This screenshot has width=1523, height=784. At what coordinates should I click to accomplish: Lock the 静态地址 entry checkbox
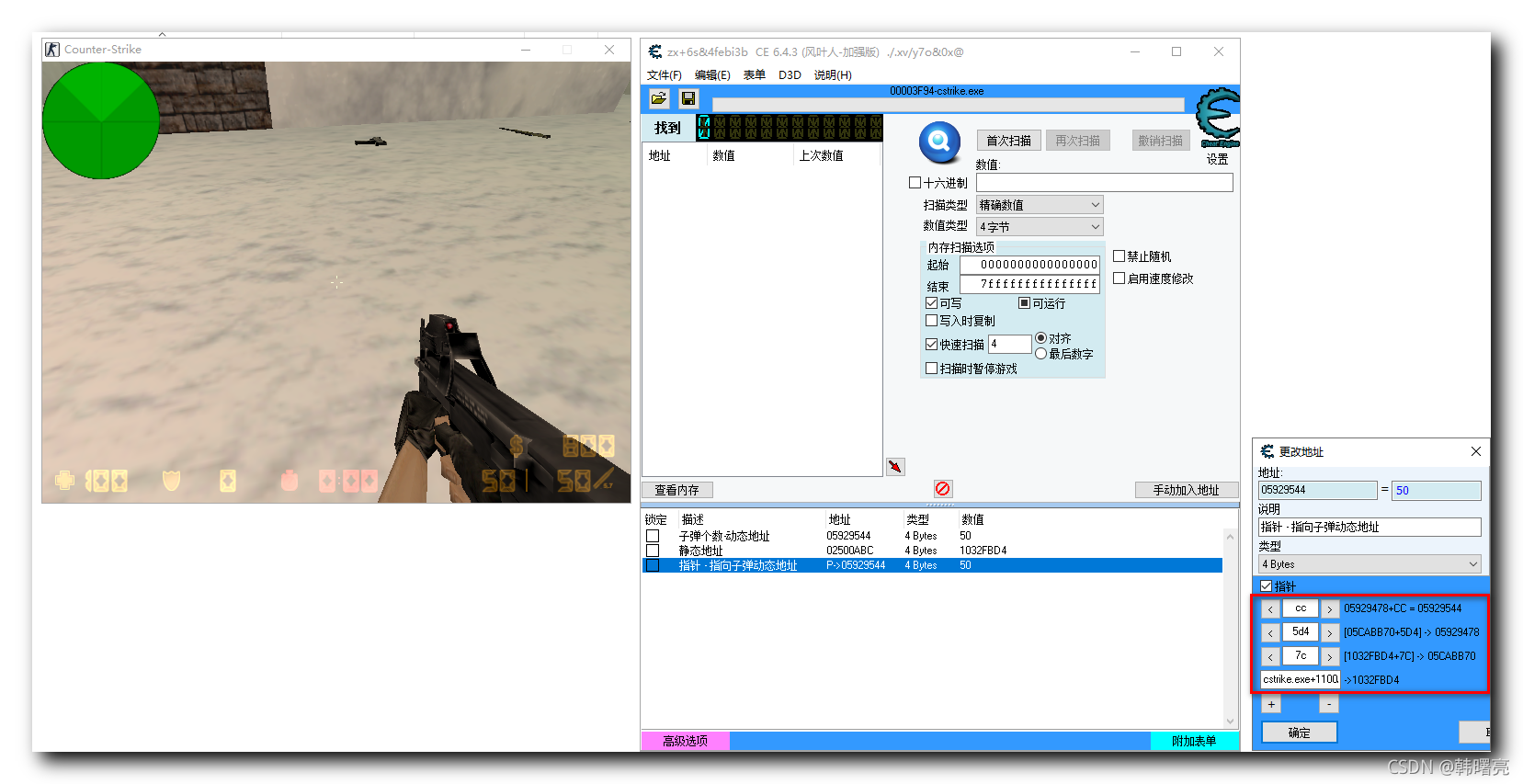653,551
